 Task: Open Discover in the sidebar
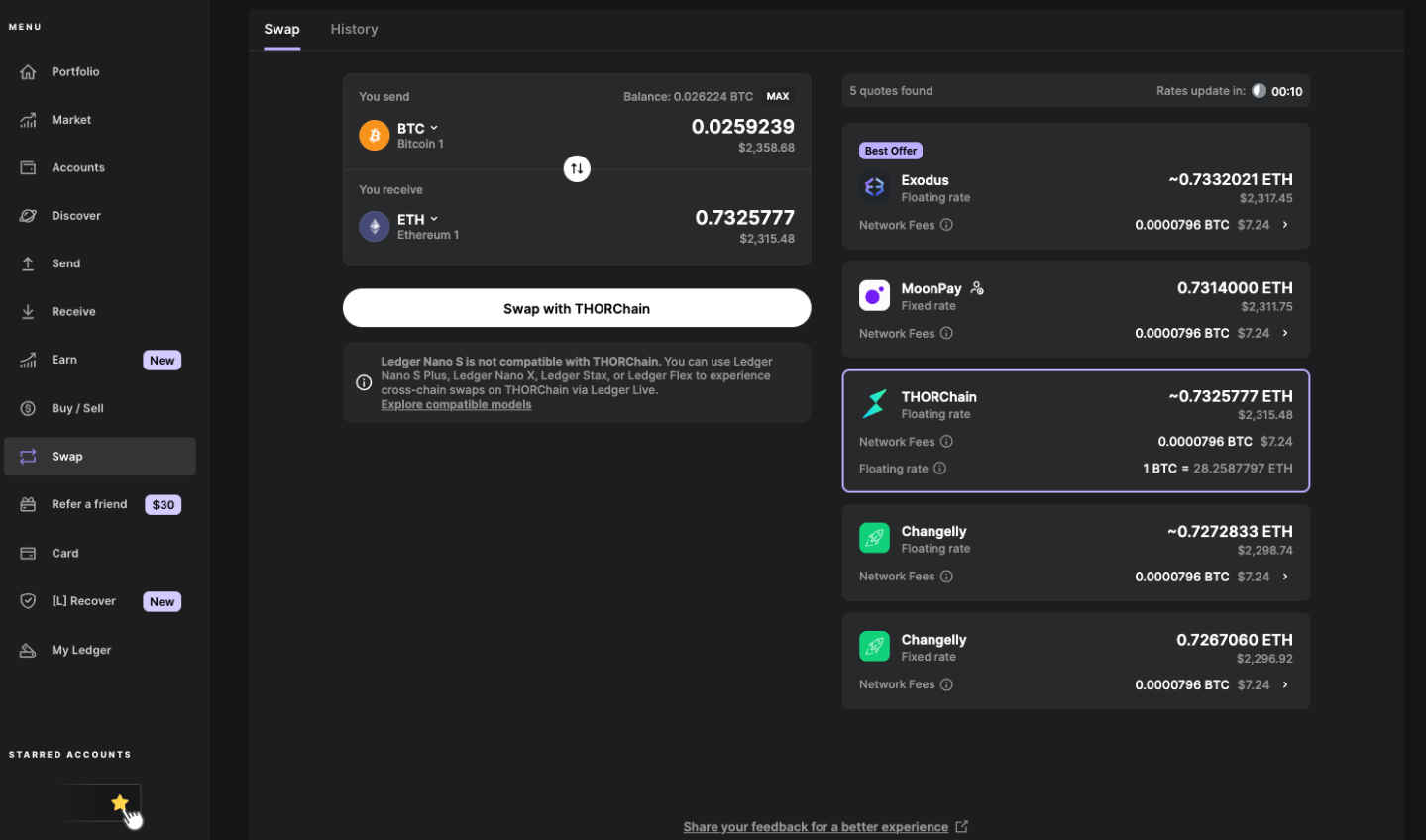(76, 216)
